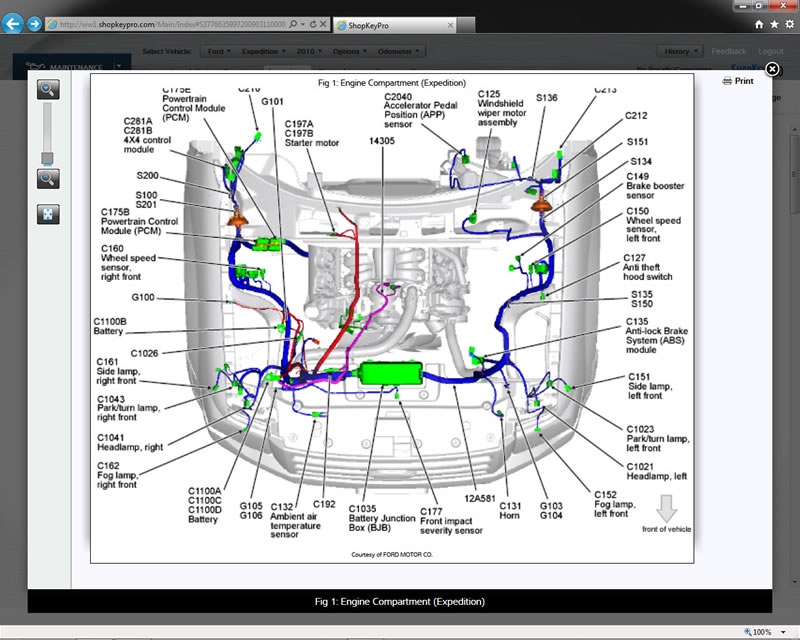800x640 pixels.
Task: Open the Ford make dropdown
Action: point(218,51)
